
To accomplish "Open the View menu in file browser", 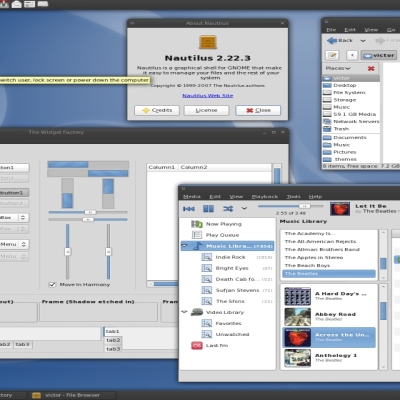I will [x=371, y=30].
